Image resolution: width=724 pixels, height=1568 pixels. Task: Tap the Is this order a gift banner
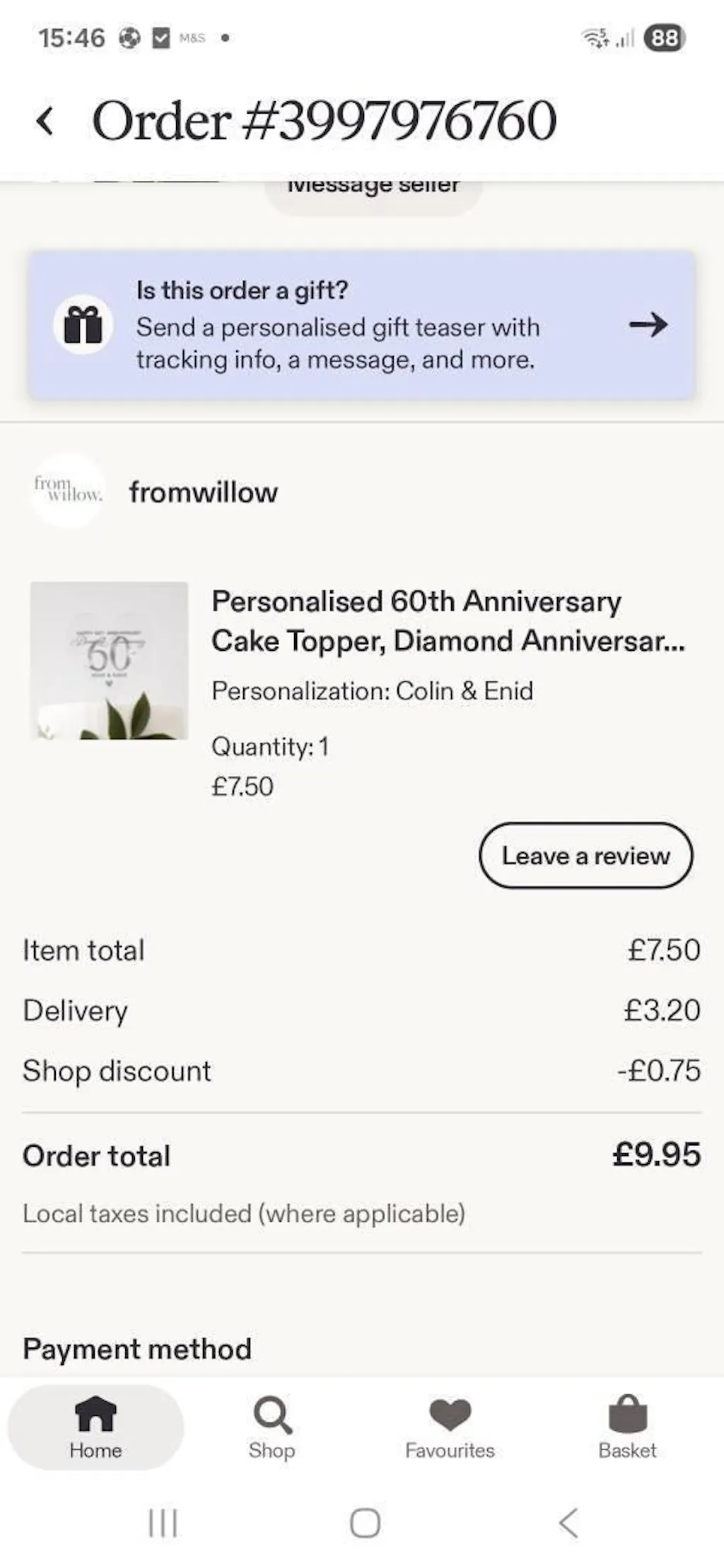tap(354, 326)
